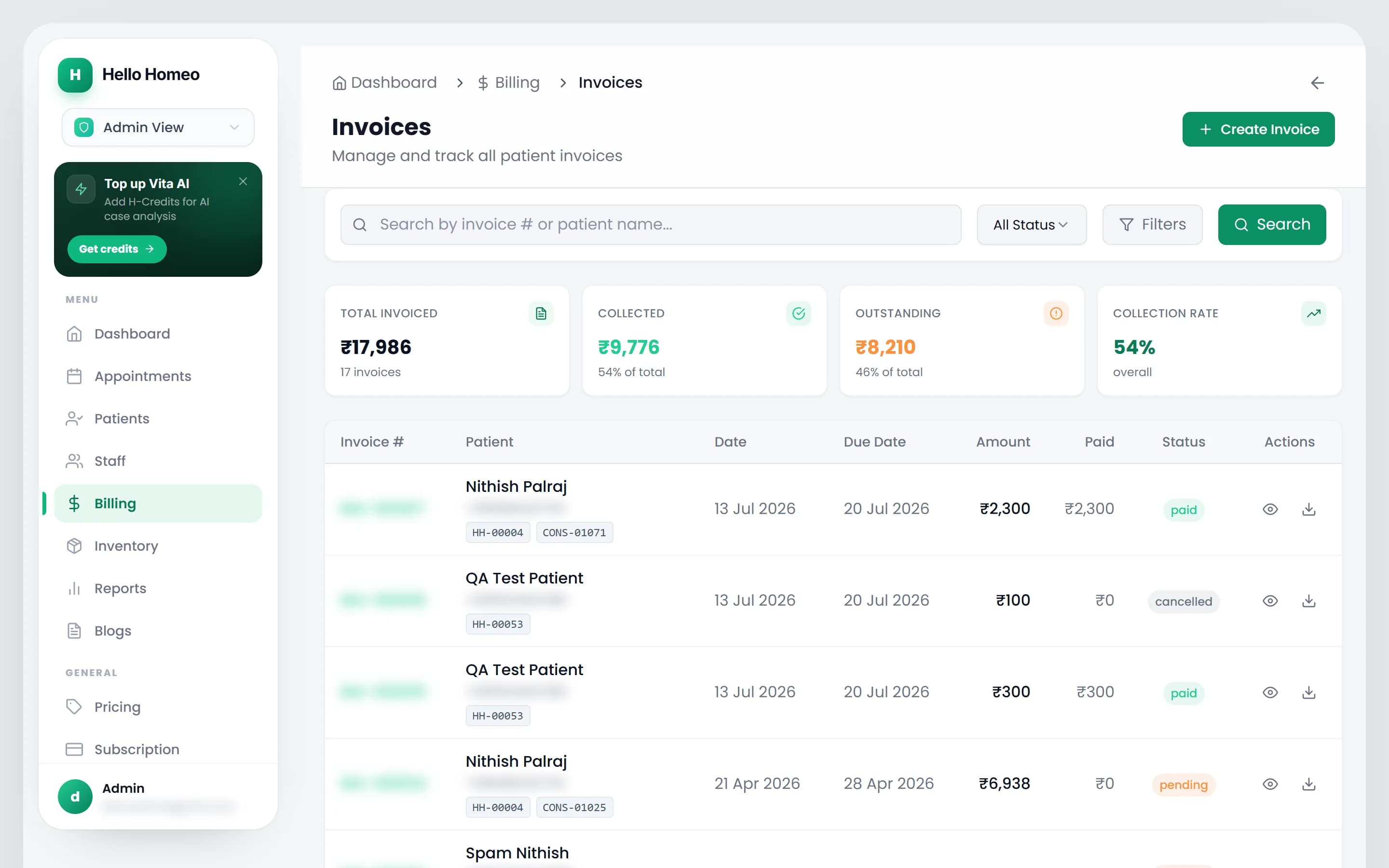Click the Admin user avatar
This screenshot has height=868, width=1389.
click(75, 796)
